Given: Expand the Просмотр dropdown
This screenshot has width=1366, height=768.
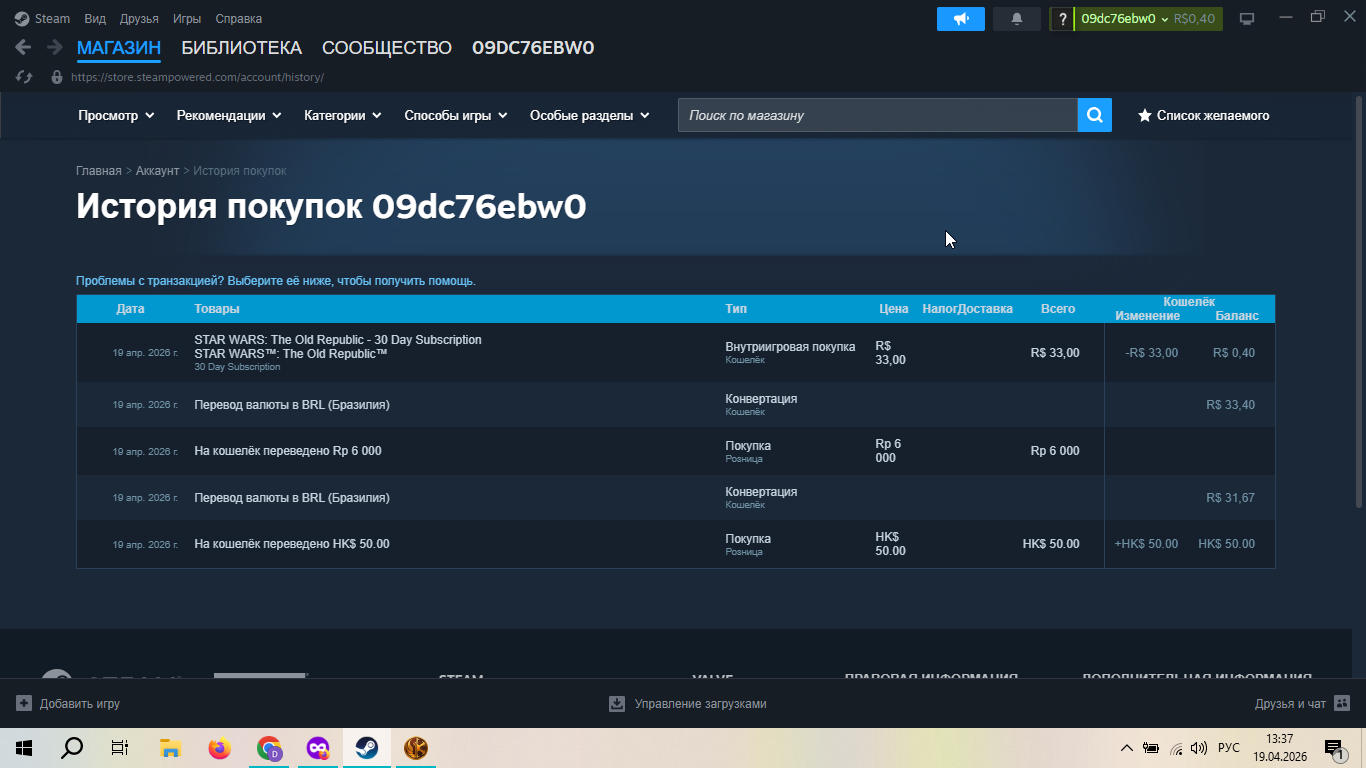Looking at the screenshot, I should [x=116, y=115].
